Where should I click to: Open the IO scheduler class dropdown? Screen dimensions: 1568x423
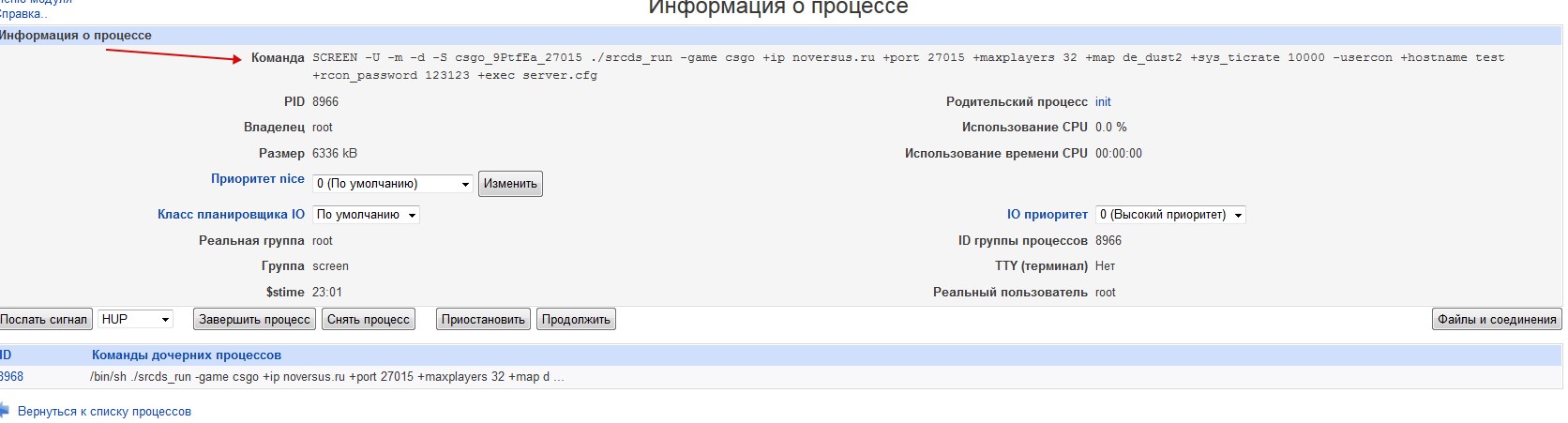(x=366, y=215)
